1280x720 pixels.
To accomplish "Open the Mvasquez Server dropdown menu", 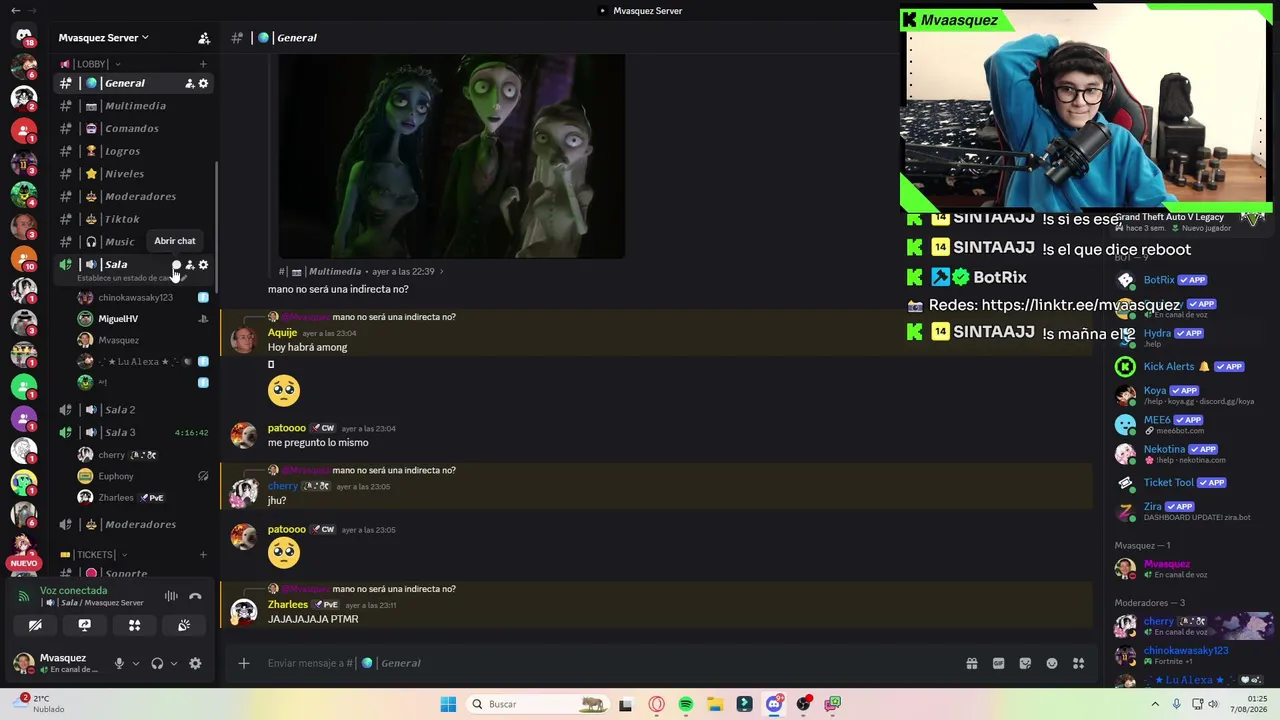I will [103, 38].
